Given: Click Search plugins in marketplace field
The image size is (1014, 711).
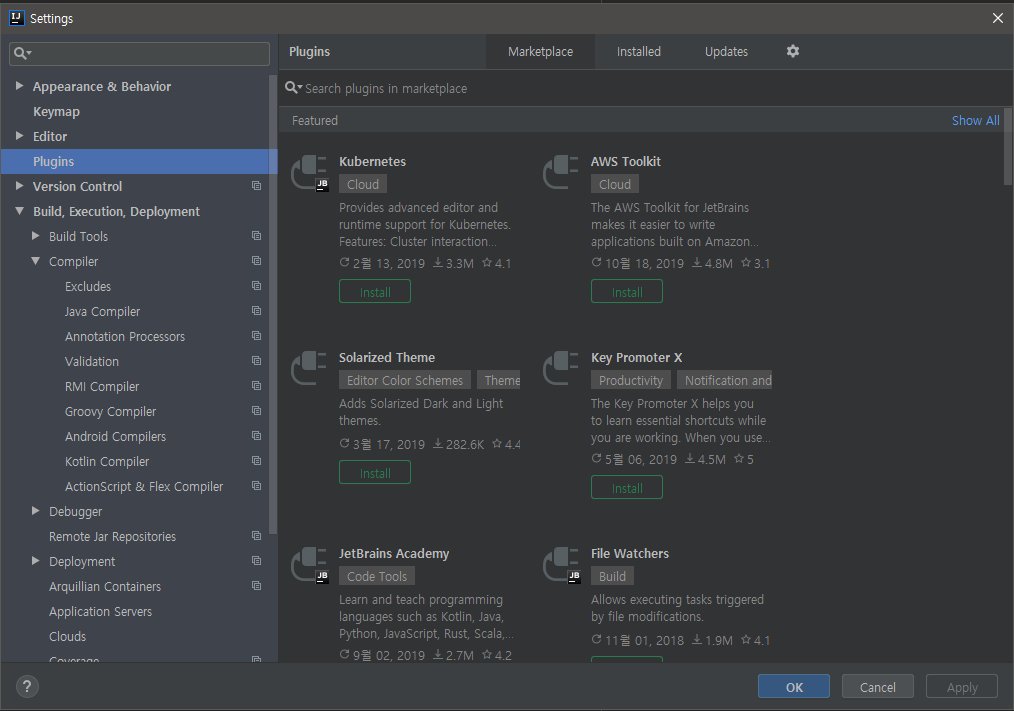Looking at the screenshot, I should point(645,88).
